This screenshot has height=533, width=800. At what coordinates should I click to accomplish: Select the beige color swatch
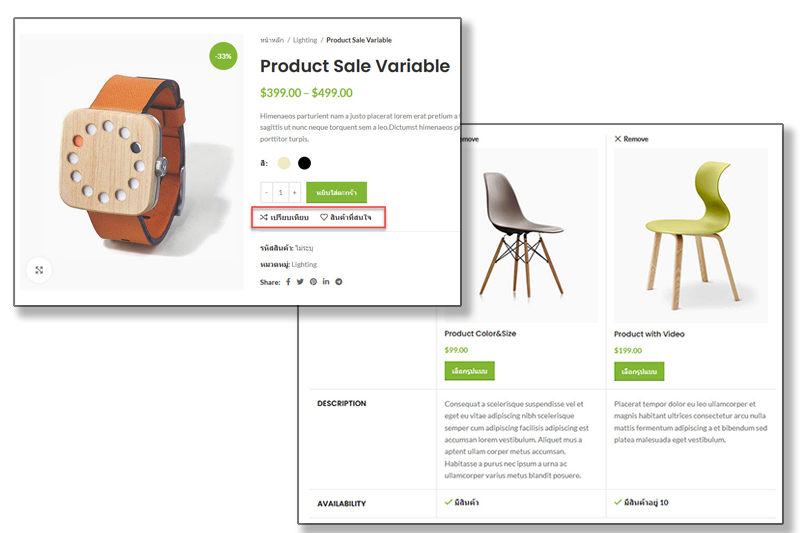(x=284, y=163)
